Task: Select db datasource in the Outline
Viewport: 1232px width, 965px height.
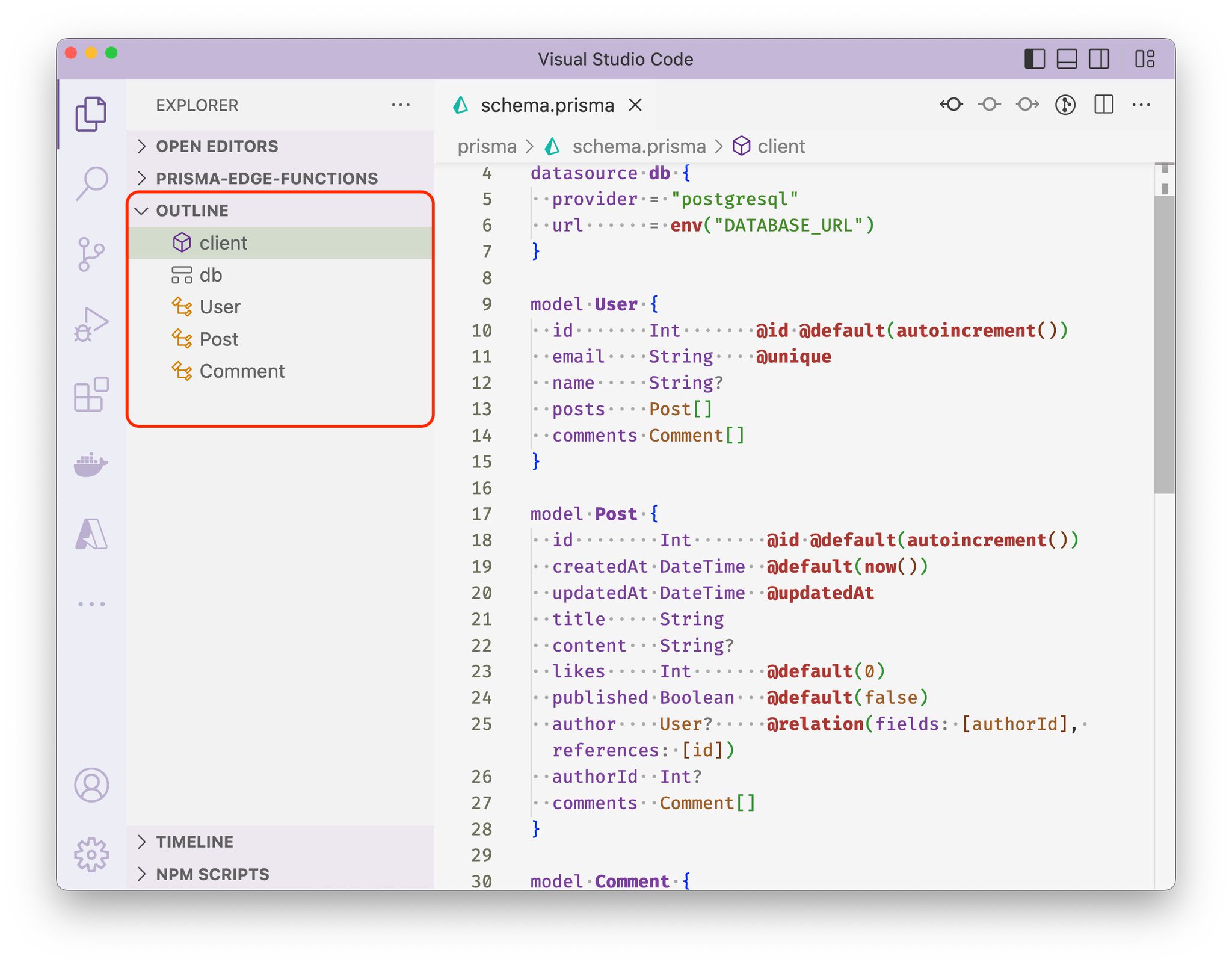Action: click(280, 275)
